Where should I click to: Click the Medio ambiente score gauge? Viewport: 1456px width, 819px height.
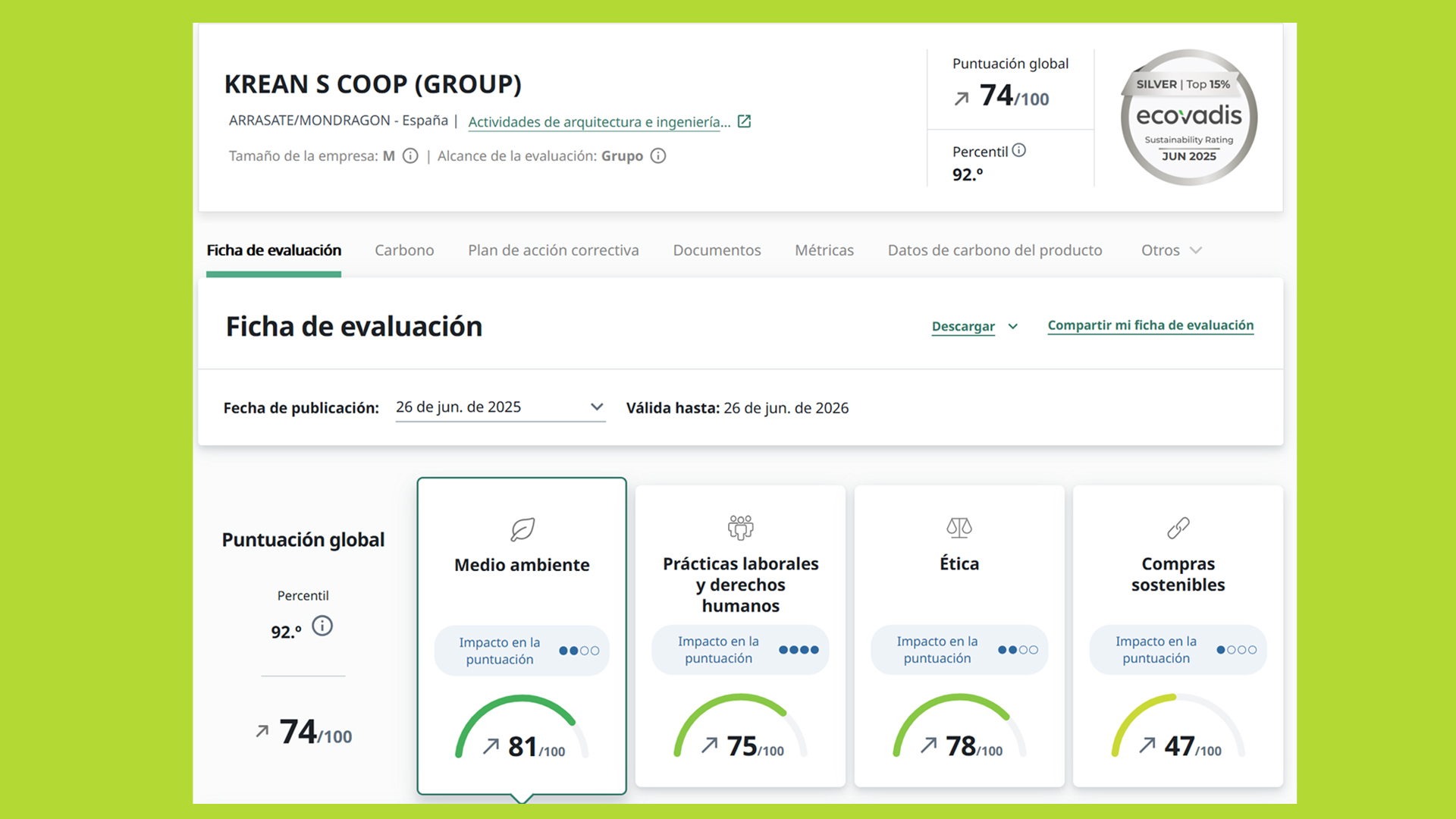pyautogui.click(x=522, y=726)
